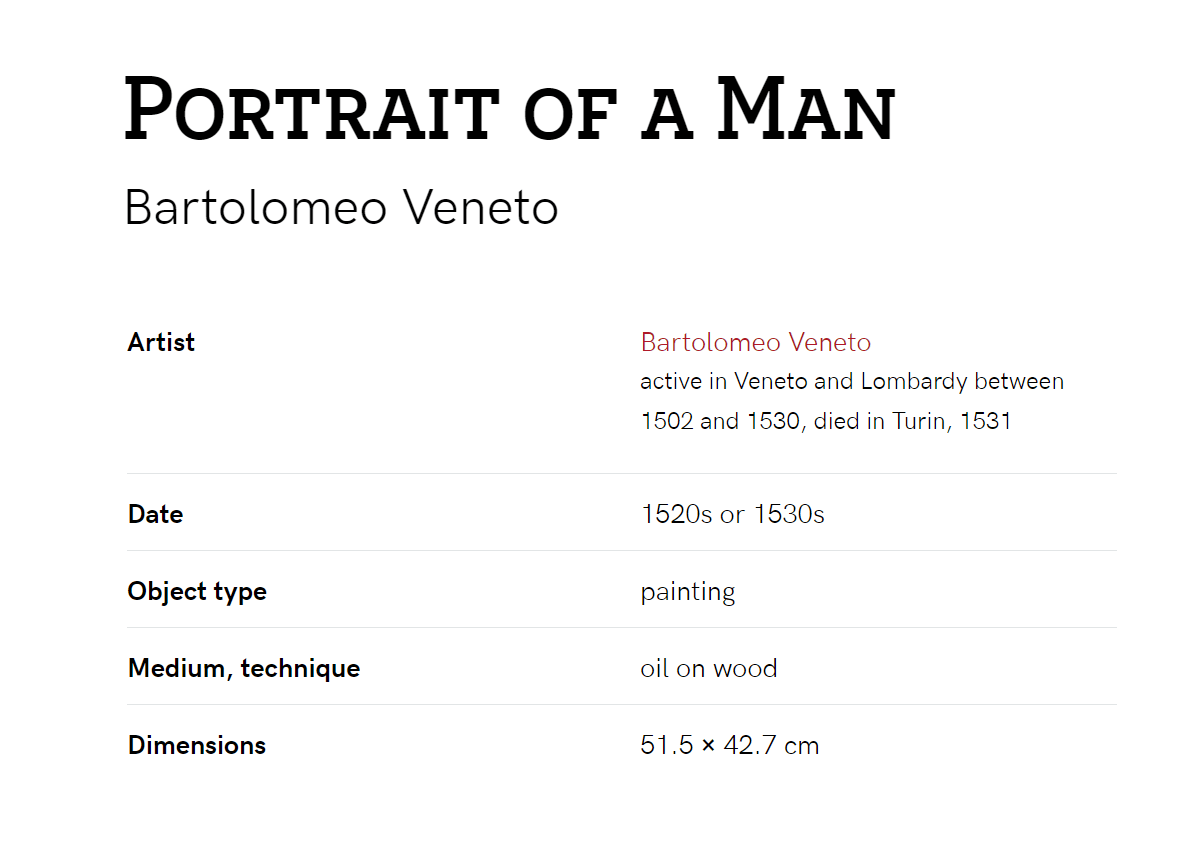Screen dimensions: 1178x847
Task: Click the died in Turin, 1531 text
Action: pyautogui.click(x=912, y=421)
